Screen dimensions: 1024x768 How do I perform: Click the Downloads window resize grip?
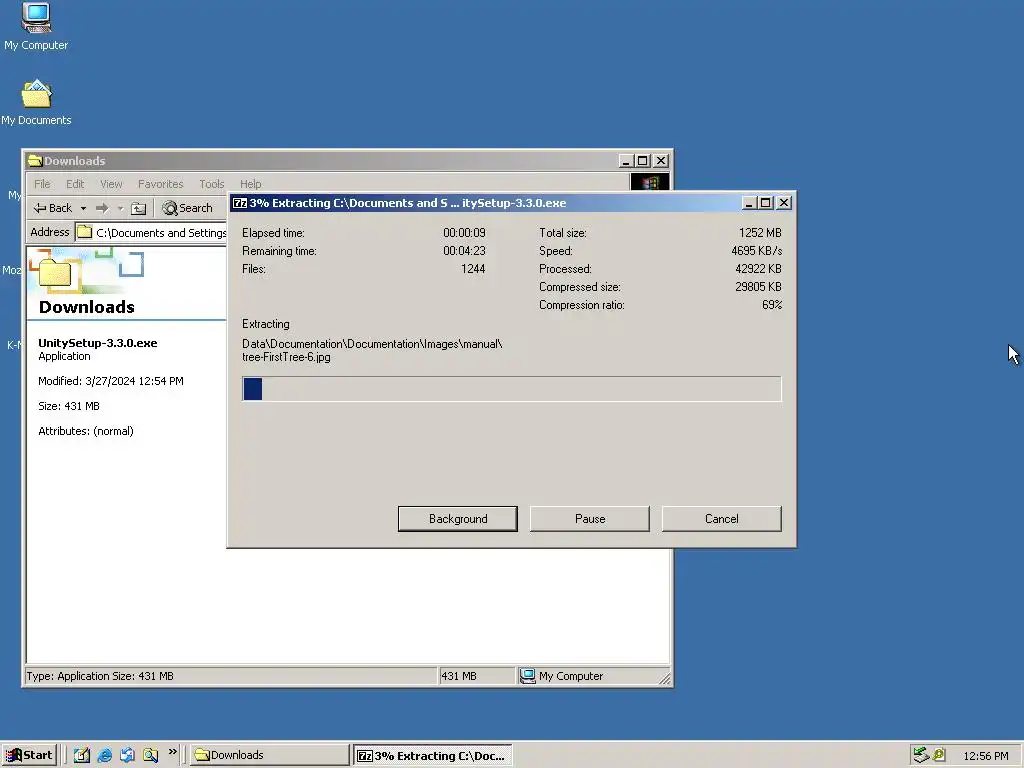pyautogui.click(x=665, y=679)
